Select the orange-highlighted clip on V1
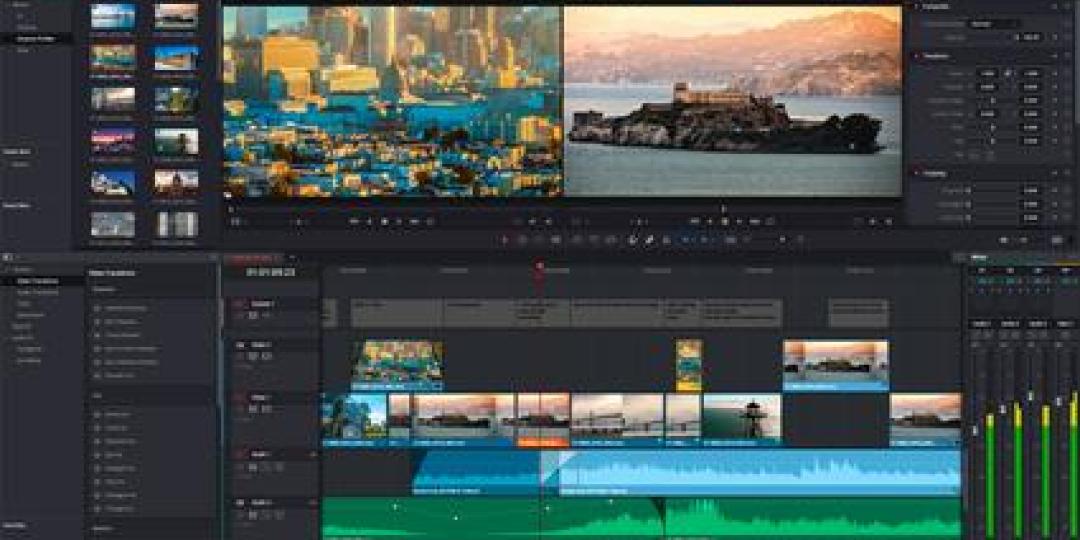This screenshot has height=540, width=1080. 543,419
